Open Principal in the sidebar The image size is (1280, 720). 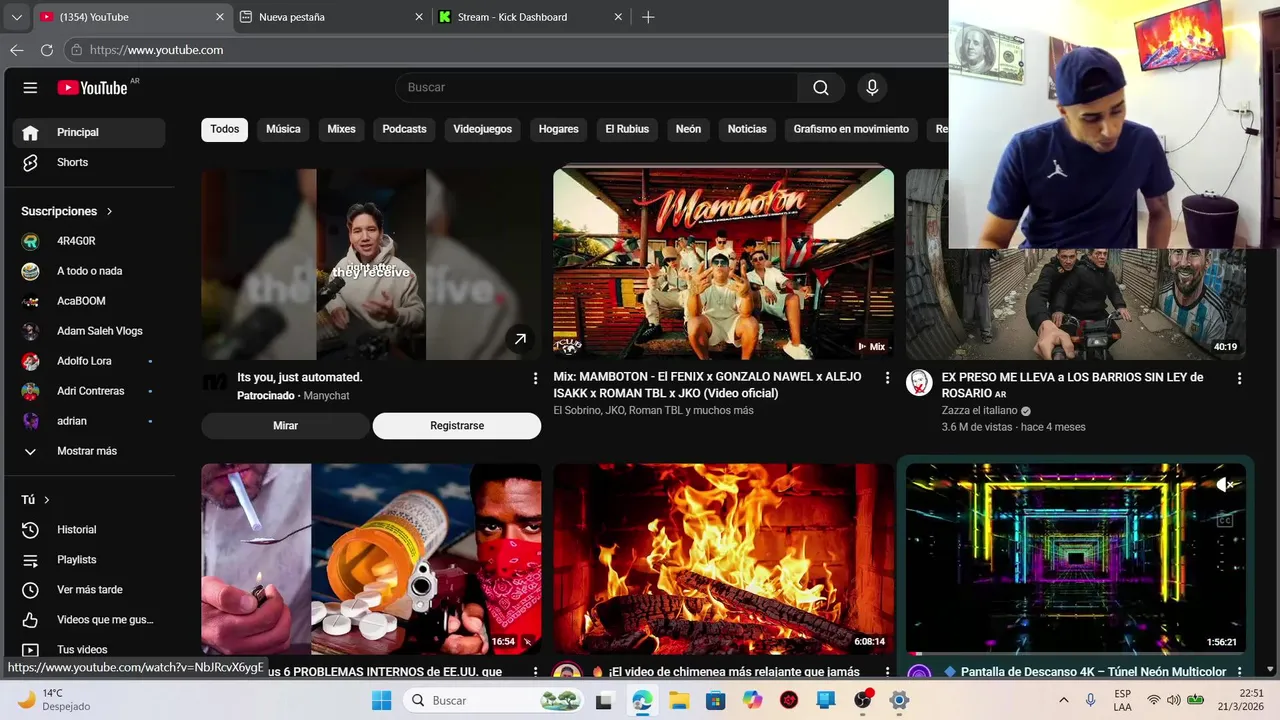tap(89, 132)
